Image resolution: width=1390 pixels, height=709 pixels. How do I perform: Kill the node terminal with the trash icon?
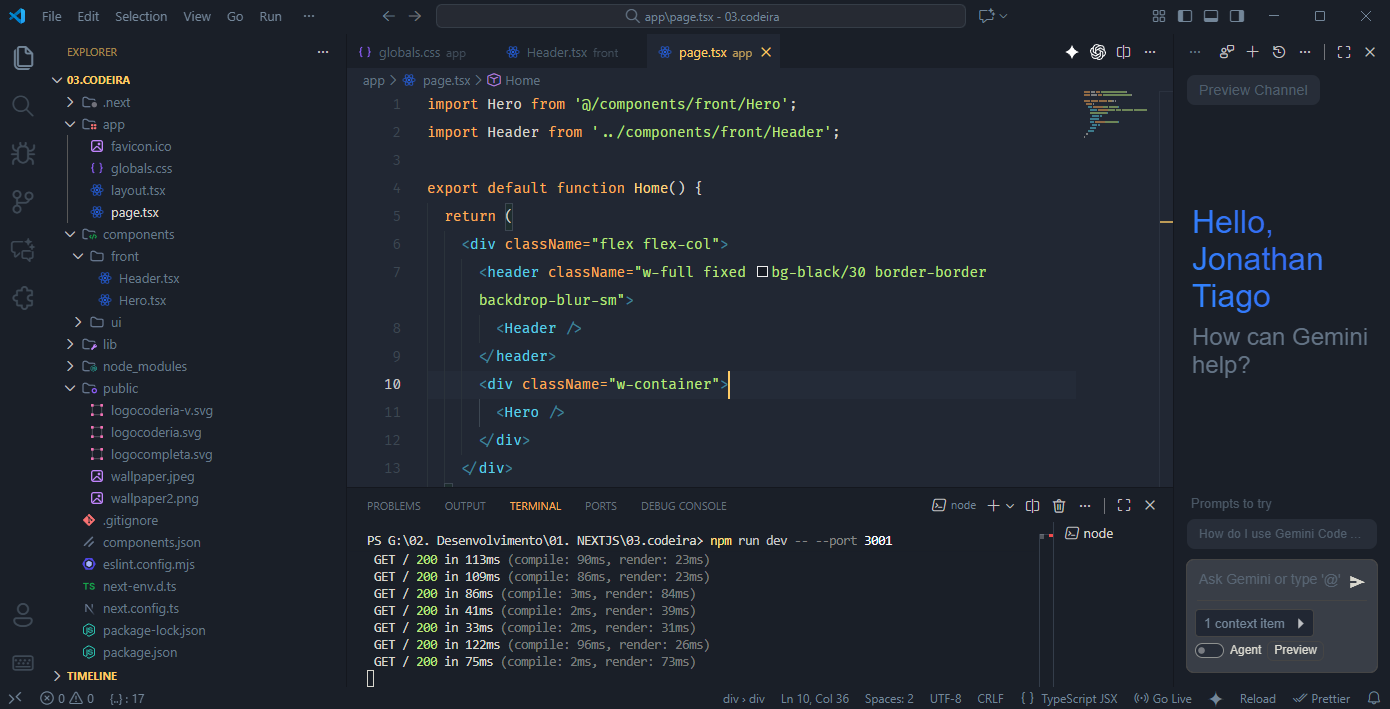pyautogui.click(x=1059, y=505)
